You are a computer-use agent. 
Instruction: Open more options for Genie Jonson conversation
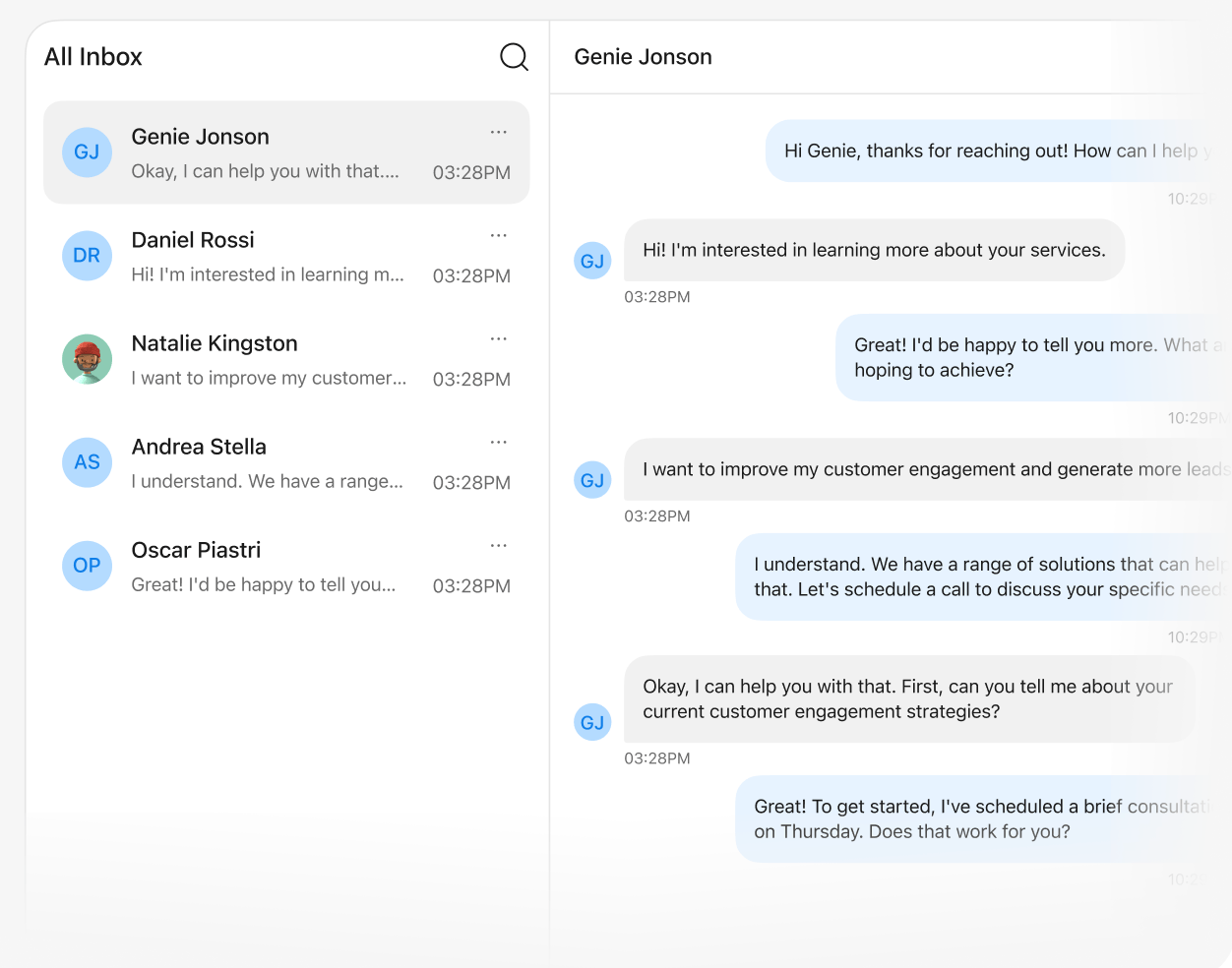499,132
